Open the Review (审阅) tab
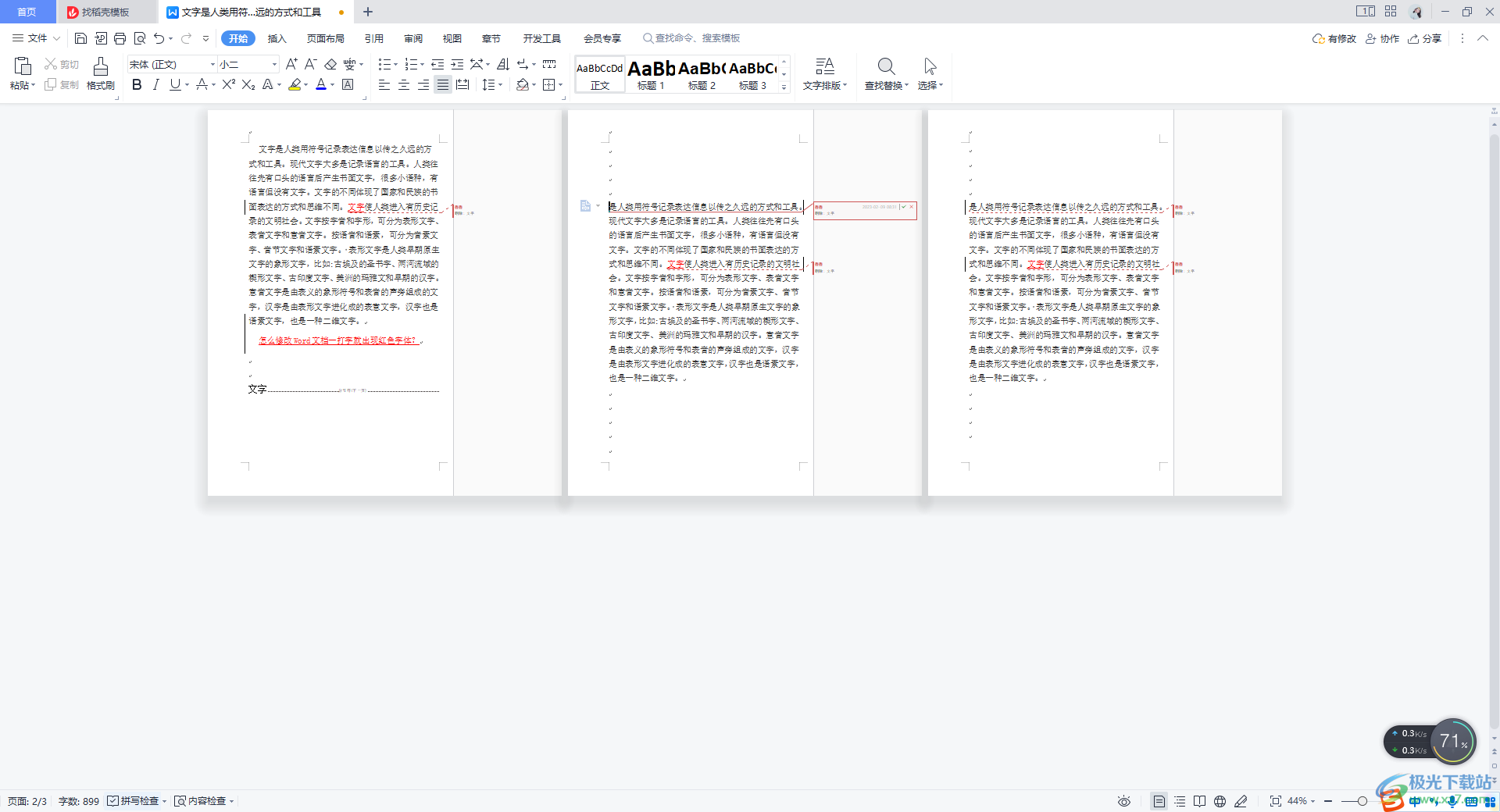This screenshot has height=812, width=1500. pyautogui.click(x=413, y=38)
